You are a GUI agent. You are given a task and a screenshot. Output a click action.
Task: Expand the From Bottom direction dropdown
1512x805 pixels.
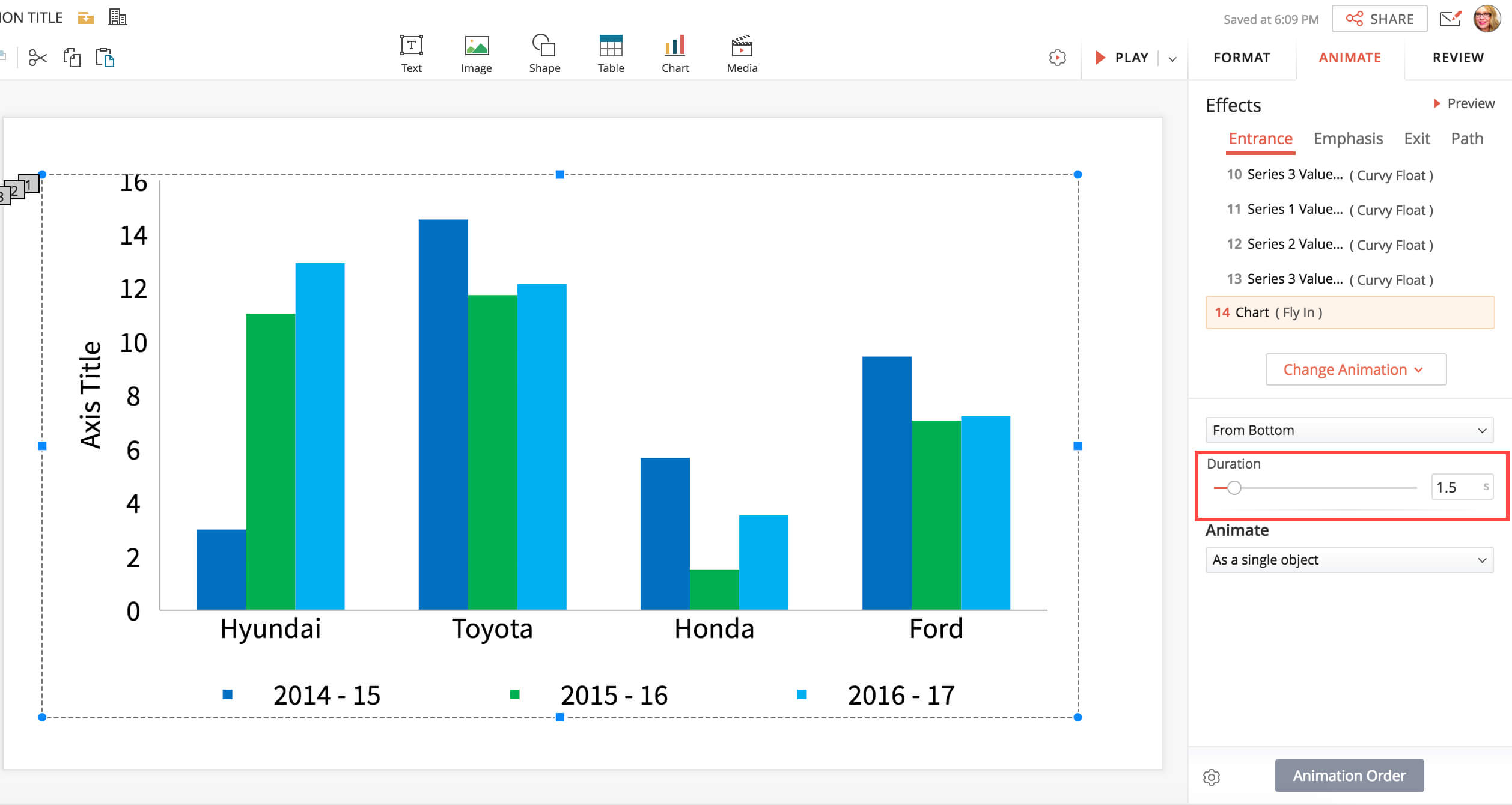pos(1349,430)
